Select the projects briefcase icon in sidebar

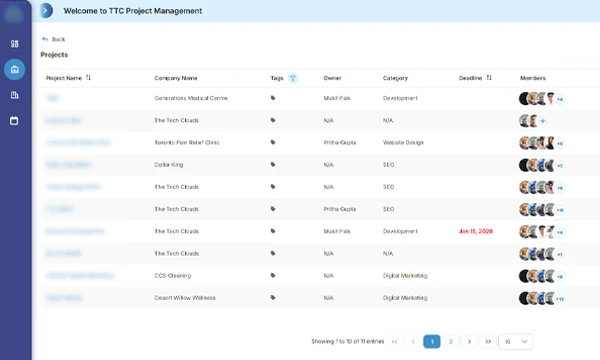click(x=15, y=70)
